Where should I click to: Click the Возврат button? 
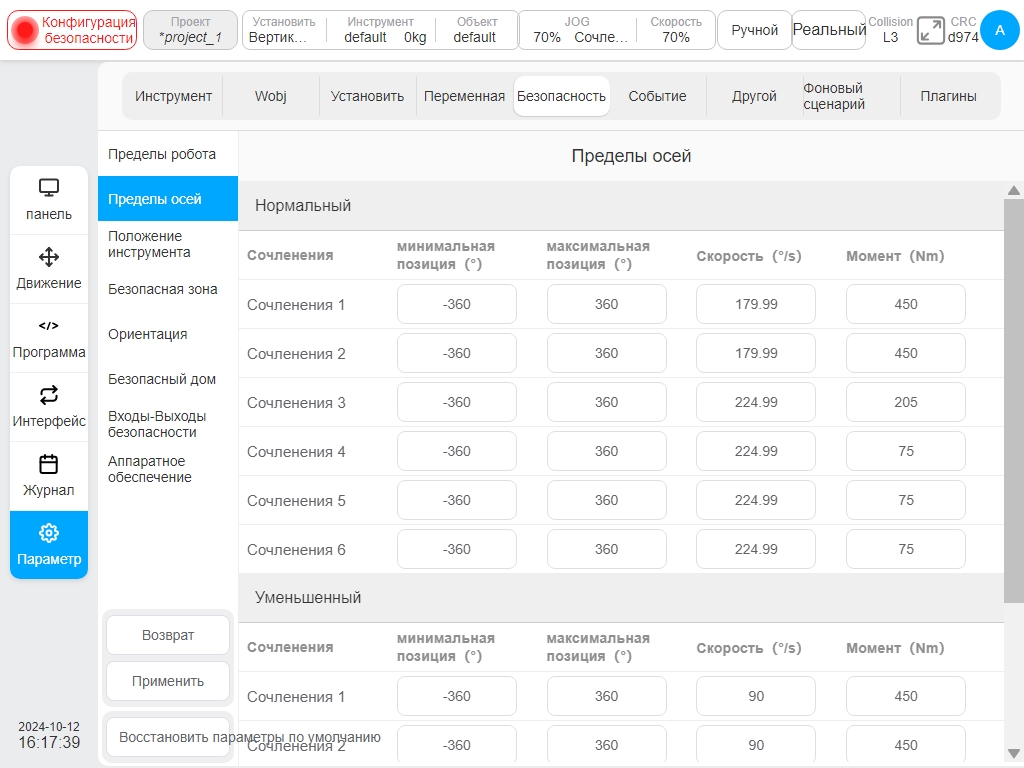point(168,635)
